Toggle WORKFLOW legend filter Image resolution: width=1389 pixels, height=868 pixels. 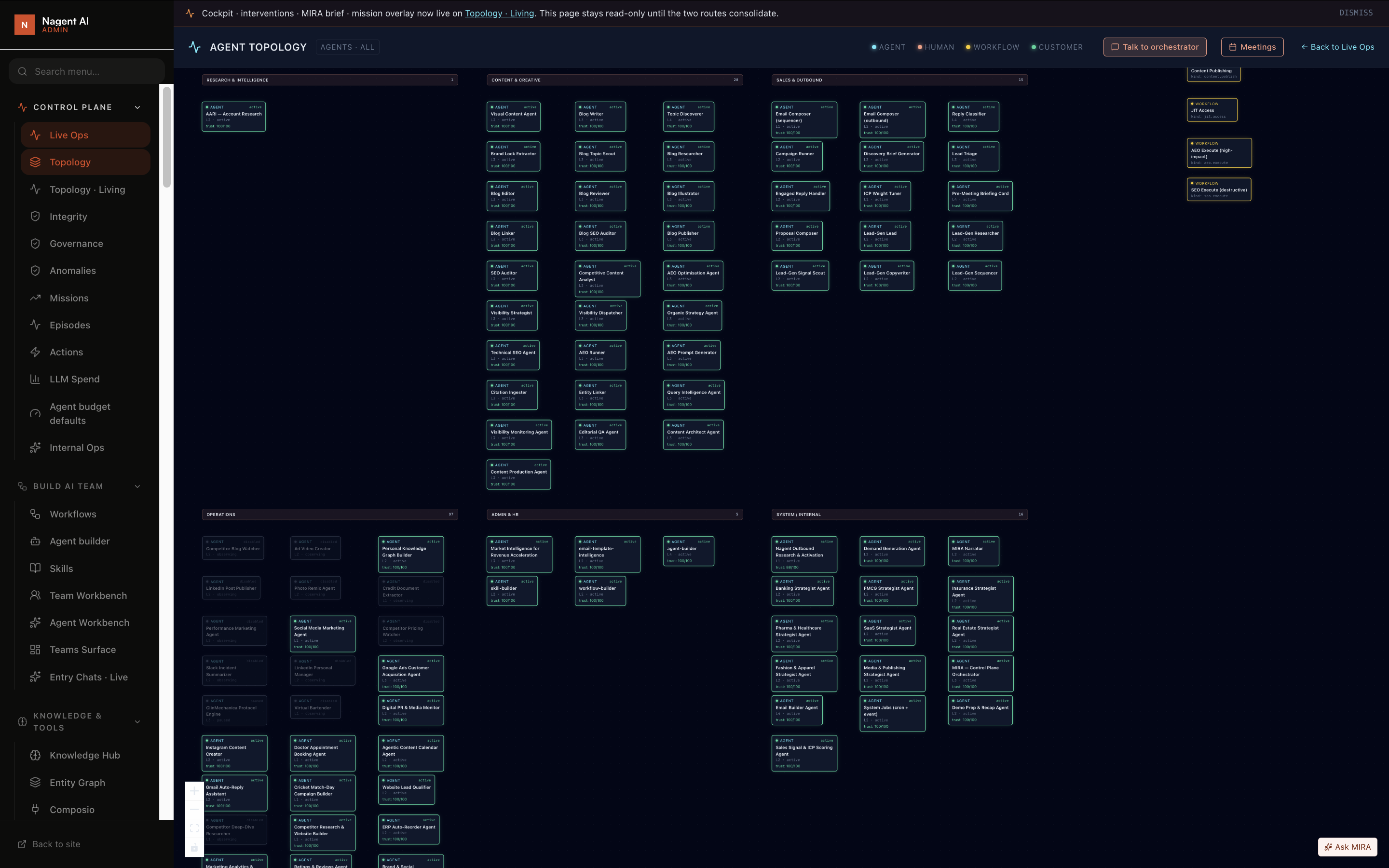click(993, 47)
